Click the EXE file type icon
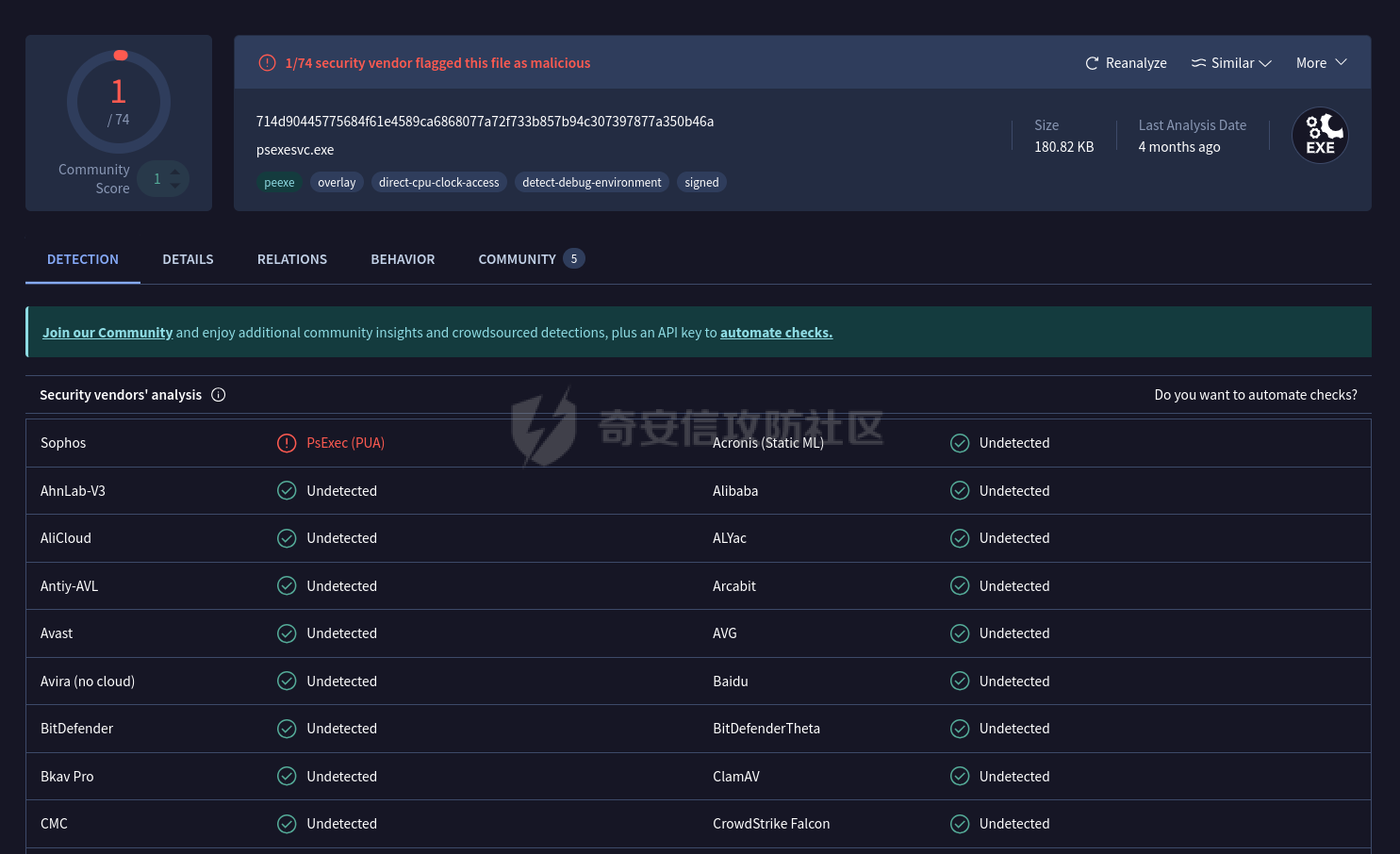 pyautogui.click(x=1320, y=136)
